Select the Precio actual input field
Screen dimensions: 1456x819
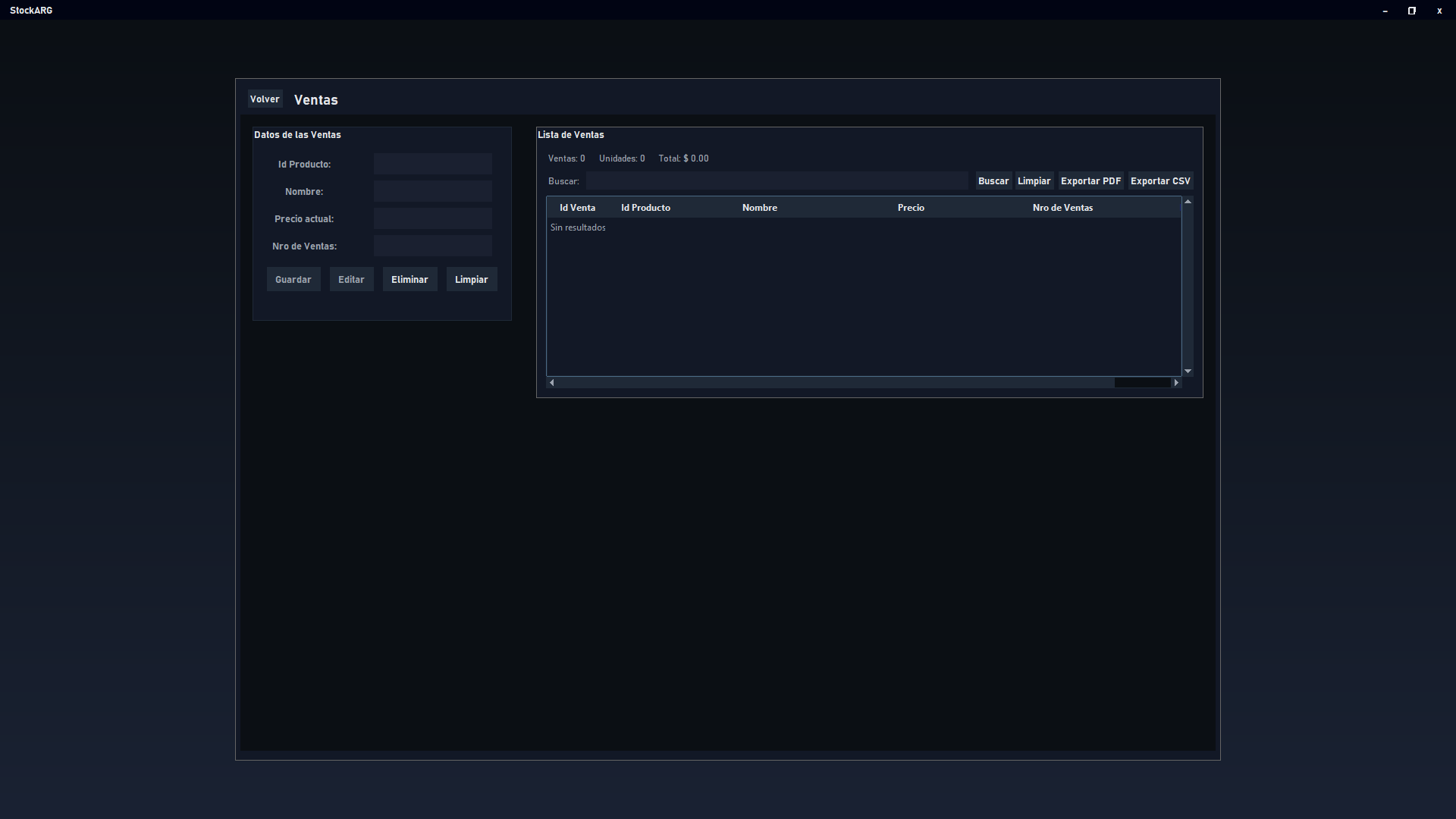[432, 219]
